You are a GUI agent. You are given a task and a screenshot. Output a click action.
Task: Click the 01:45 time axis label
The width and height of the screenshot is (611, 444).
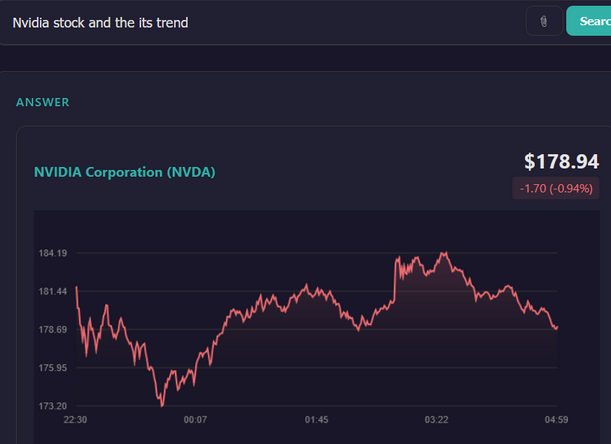click(x=316, y=420)
